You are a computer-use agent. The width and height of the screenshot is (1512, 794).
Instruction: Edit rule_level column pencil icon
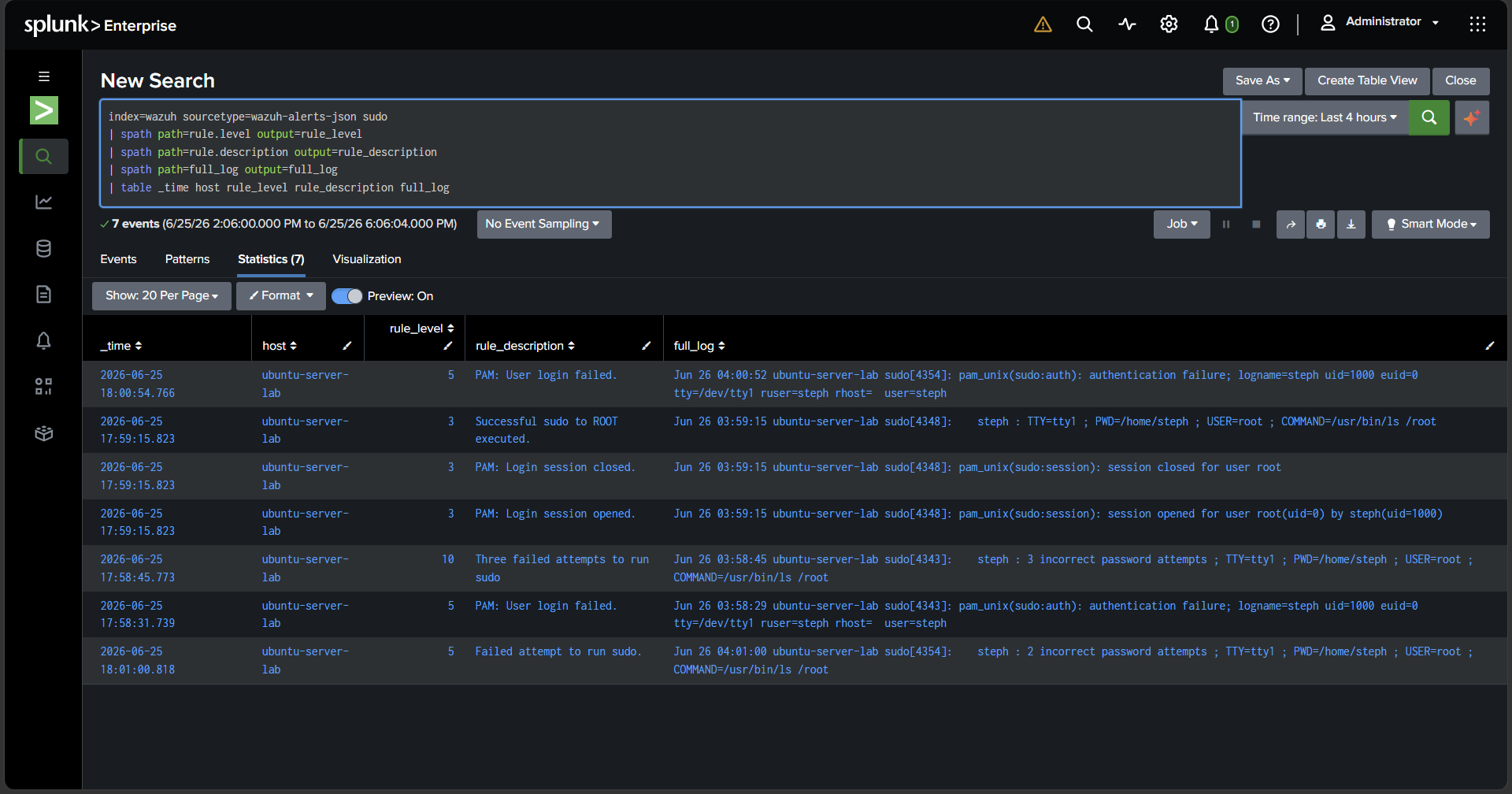click(447, 346)
